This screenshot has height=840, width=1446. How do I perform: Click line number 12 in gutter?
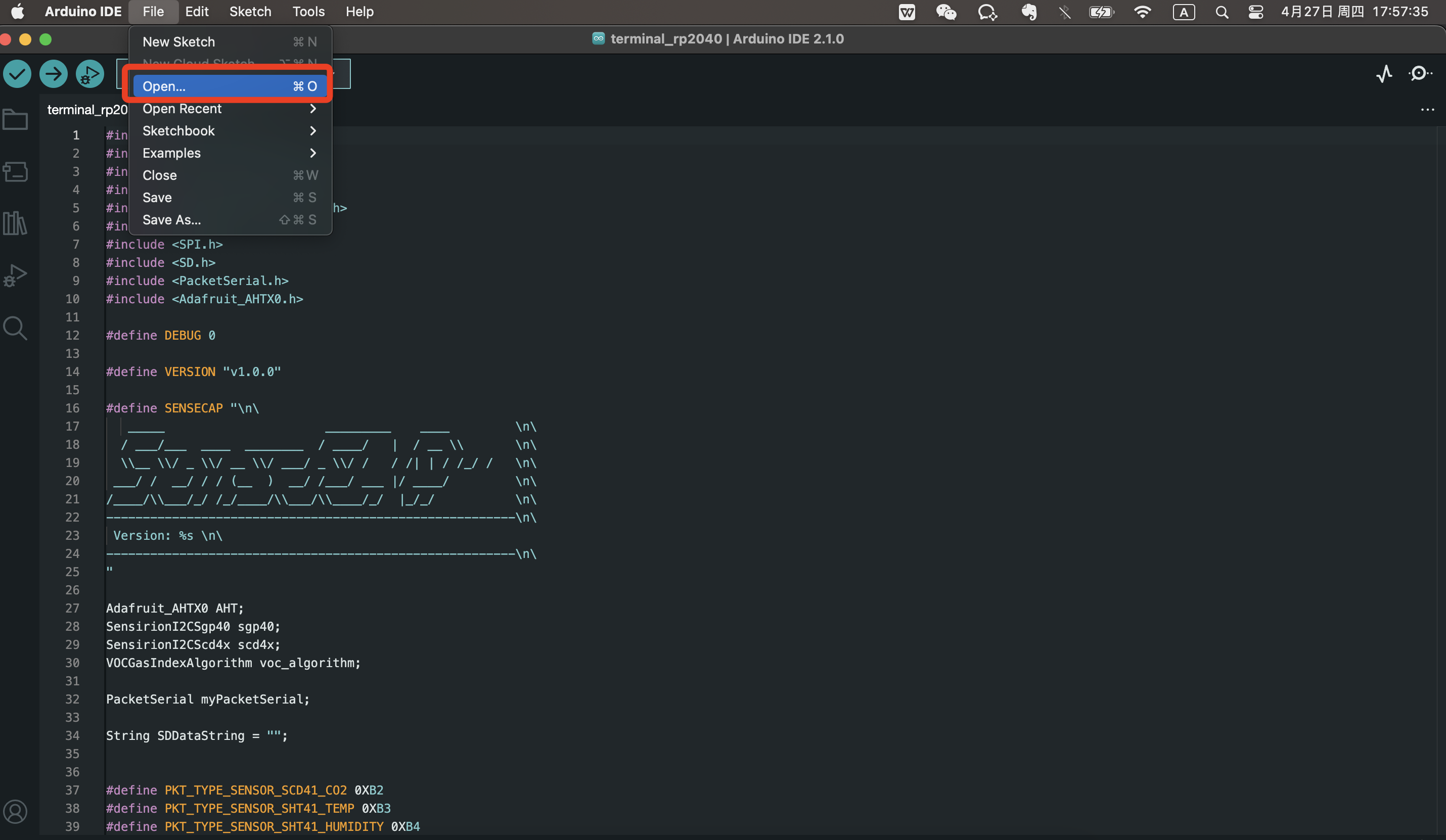pos(72,335)
